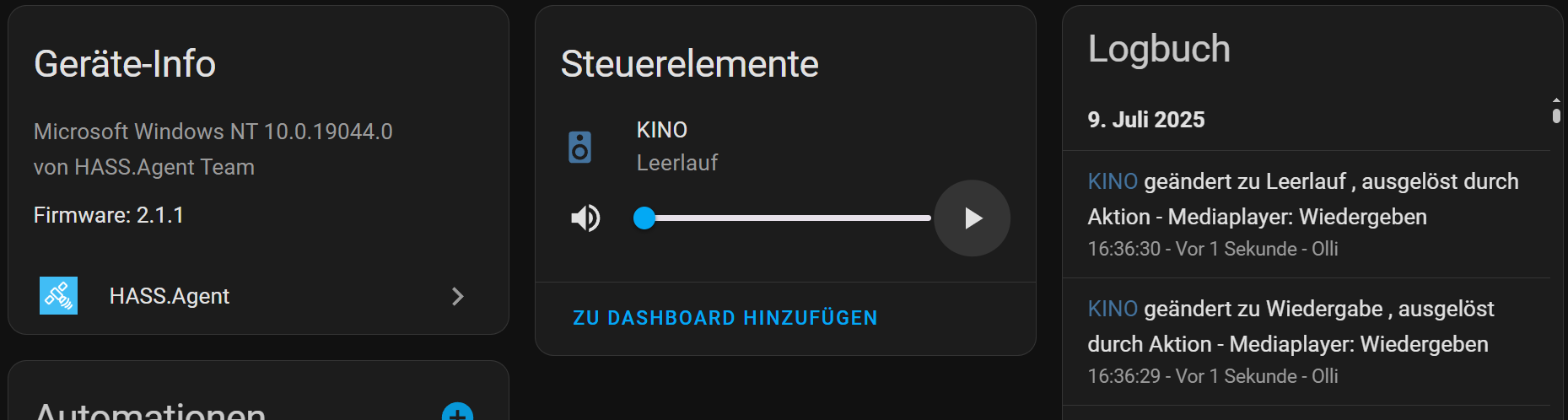Mute KINO with the volume speaker icon

(585, 218)
